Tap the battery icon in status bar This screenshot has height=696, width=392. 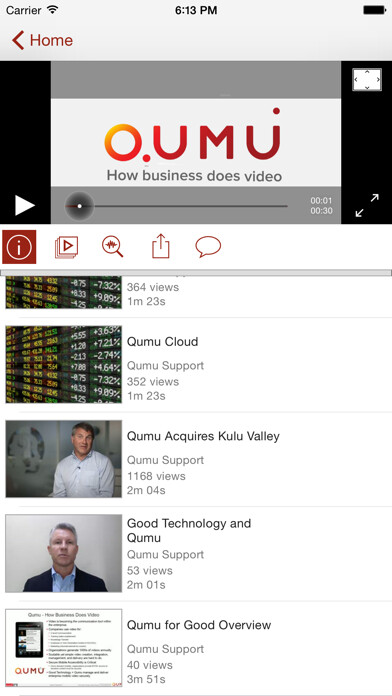point(374,10)
